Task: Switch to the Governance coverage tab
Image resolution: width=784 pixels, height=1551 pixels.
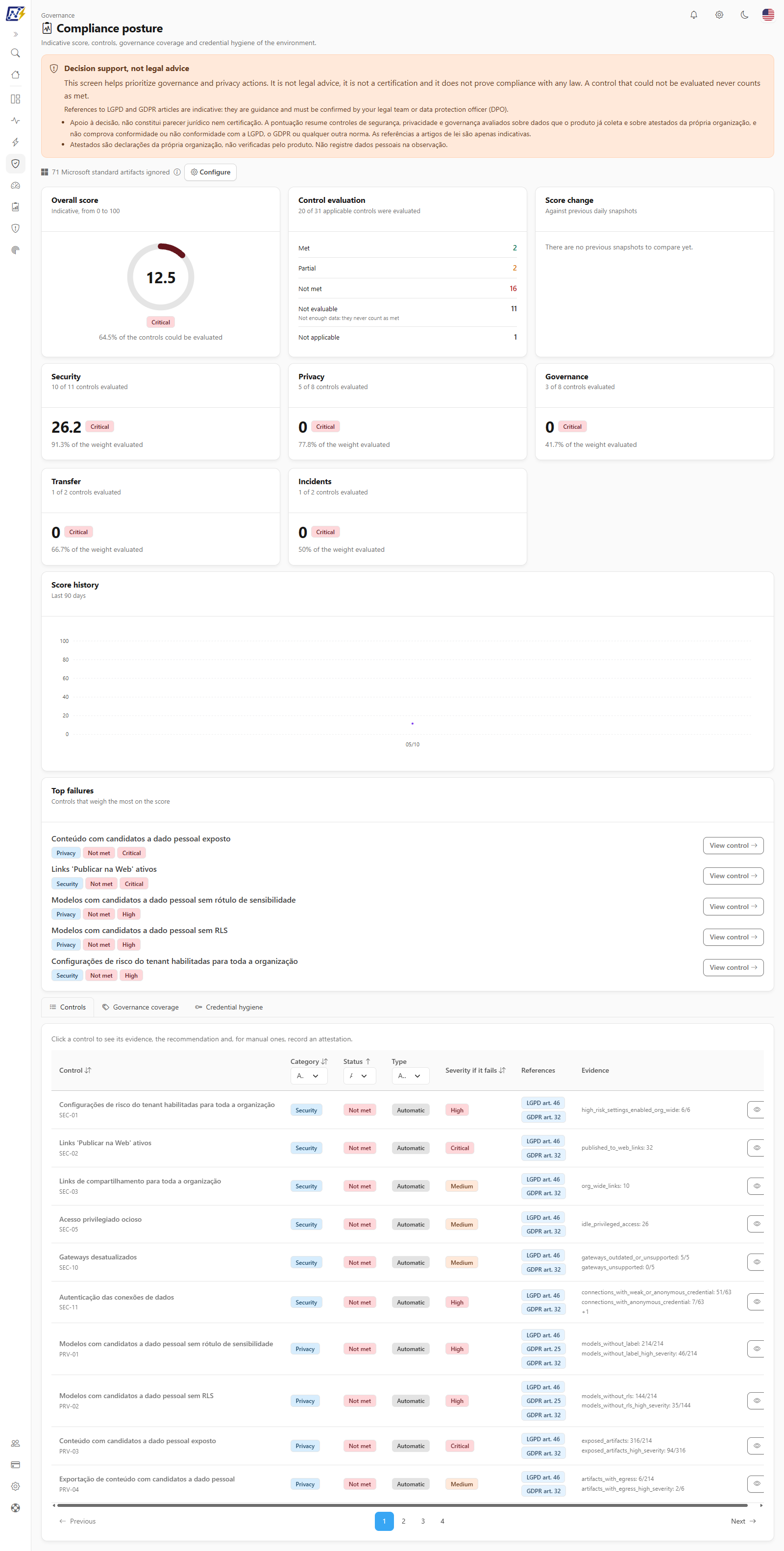Action: (x=140, y=1008)
